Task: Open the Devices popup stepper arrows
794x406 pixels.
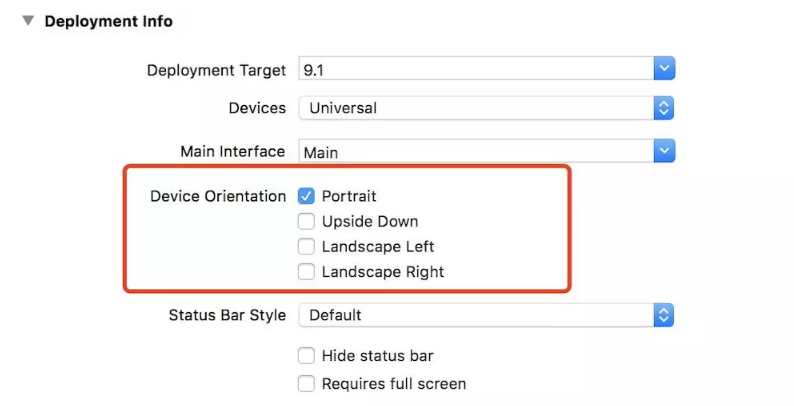Action: (x=662, y=108)
